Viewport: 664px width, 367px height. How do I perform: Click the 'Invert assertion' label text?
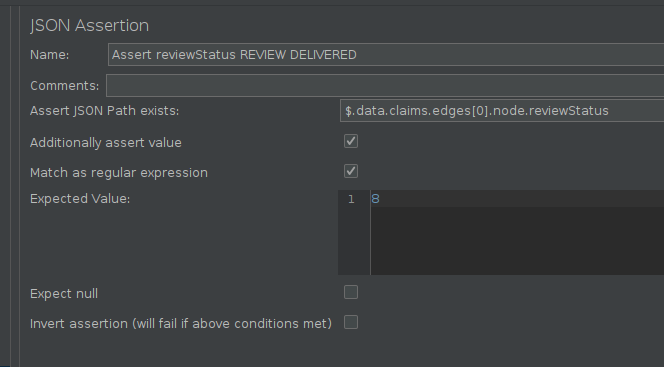181,324
